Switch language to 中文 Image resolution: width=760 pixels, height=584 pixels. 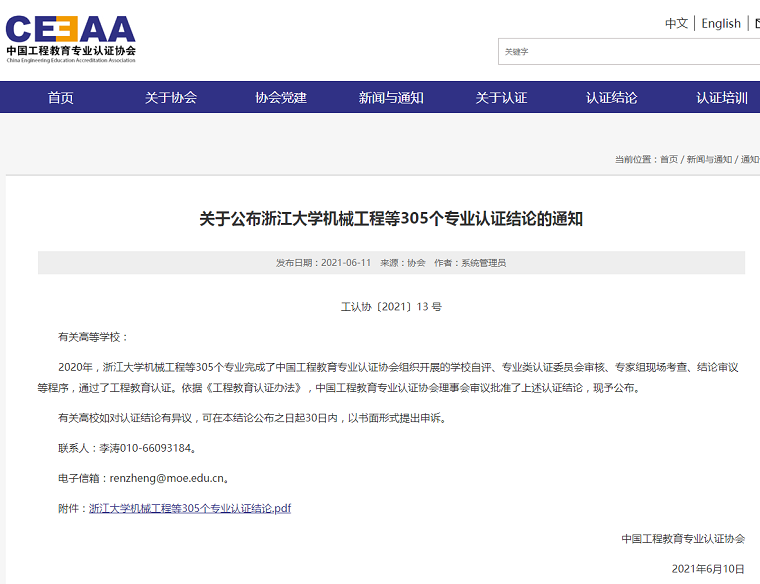pos(676,23)
